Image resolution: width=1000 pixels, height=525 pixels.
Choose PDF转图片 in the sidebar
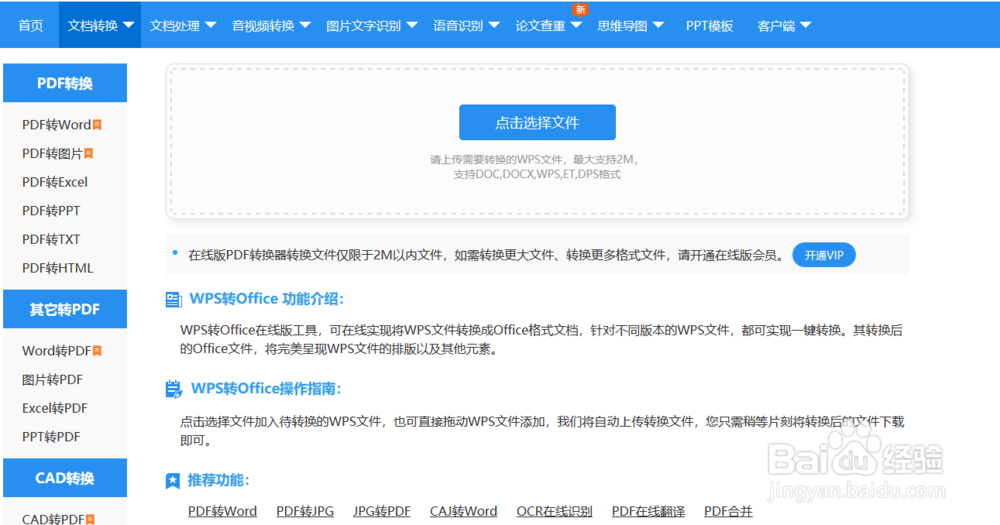click(x=52, y=153)
